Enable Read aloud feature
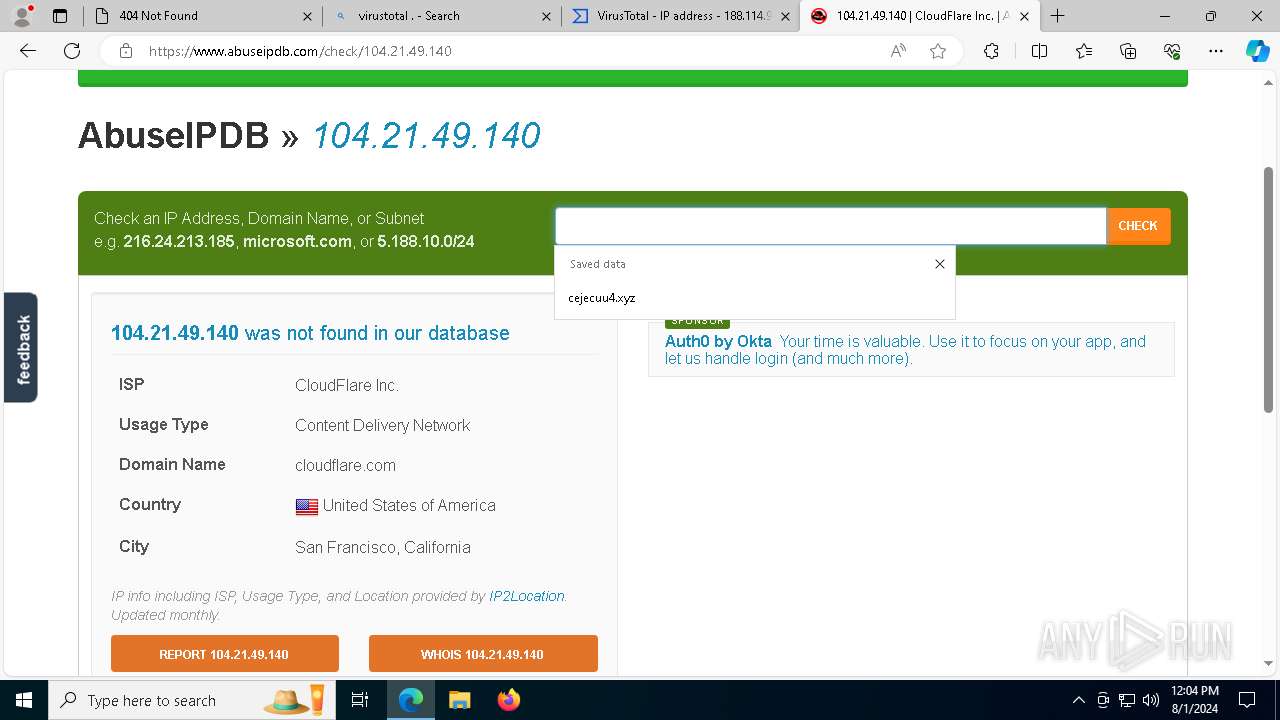The width and height of the screenshot is (1280, 720). [x=898, y=51]
